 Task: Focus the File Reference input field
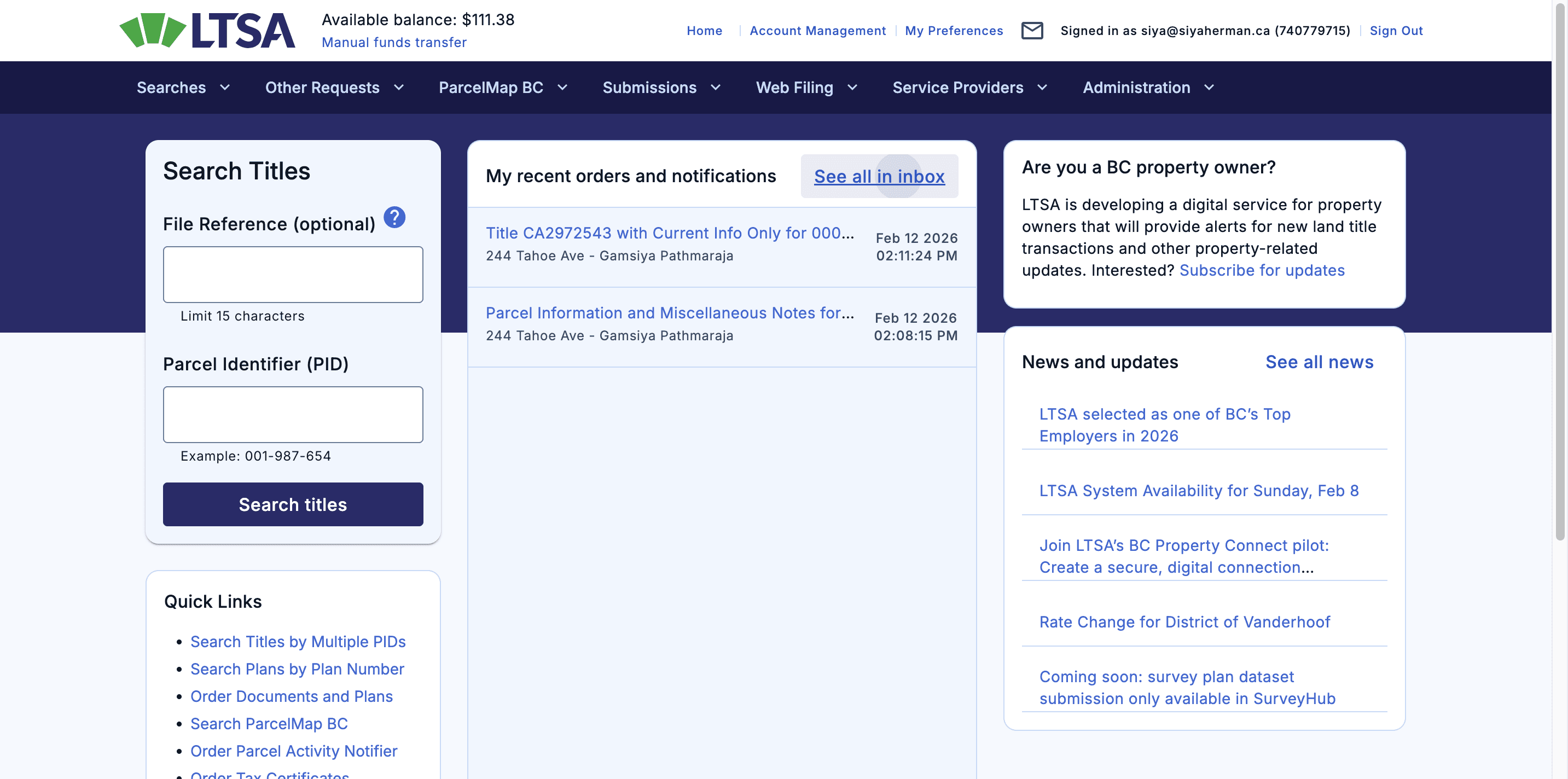click(x=293, y=275)
